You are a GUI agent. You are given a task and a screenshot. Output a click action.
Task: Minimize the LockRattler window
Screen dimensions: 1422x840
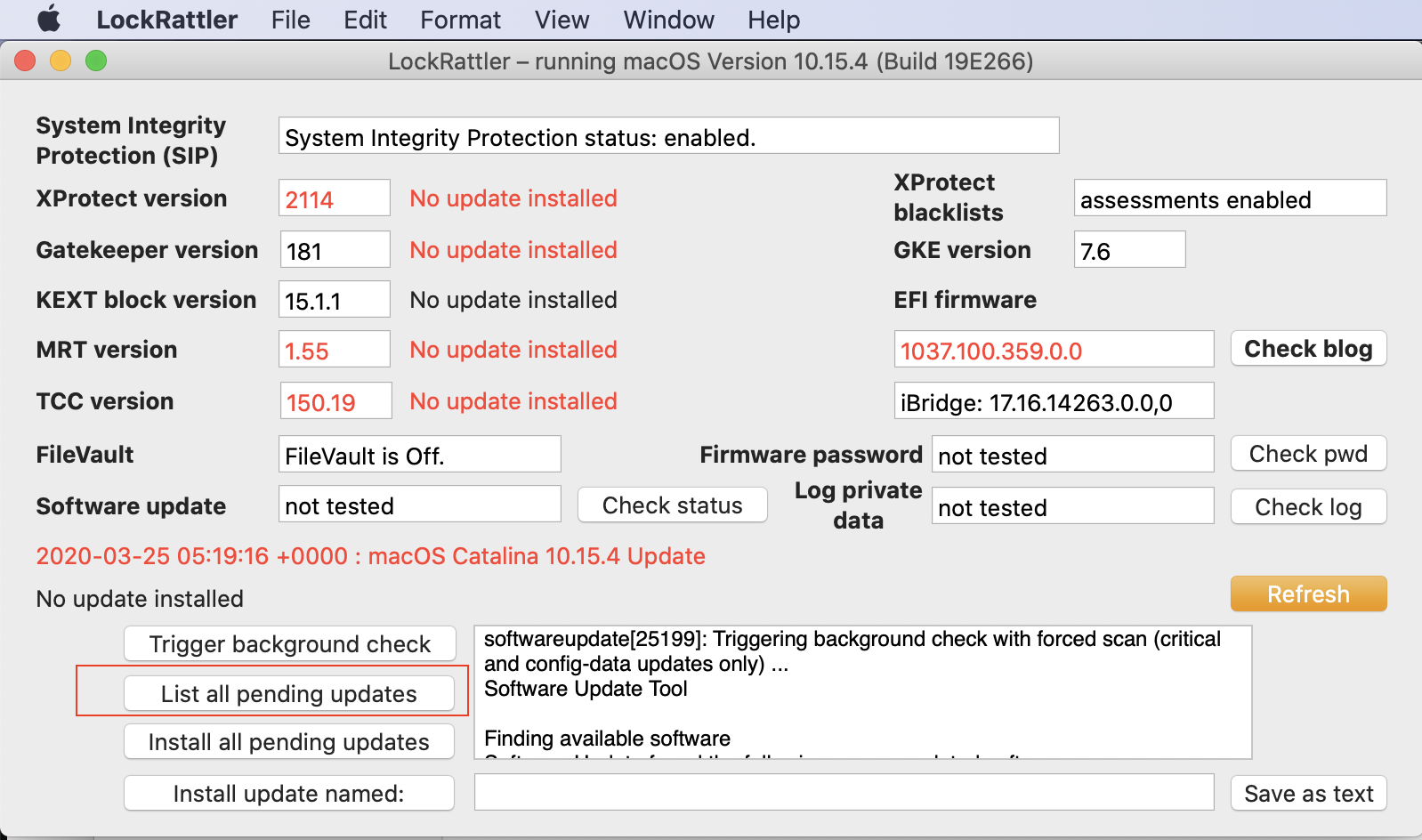(61, 61)
